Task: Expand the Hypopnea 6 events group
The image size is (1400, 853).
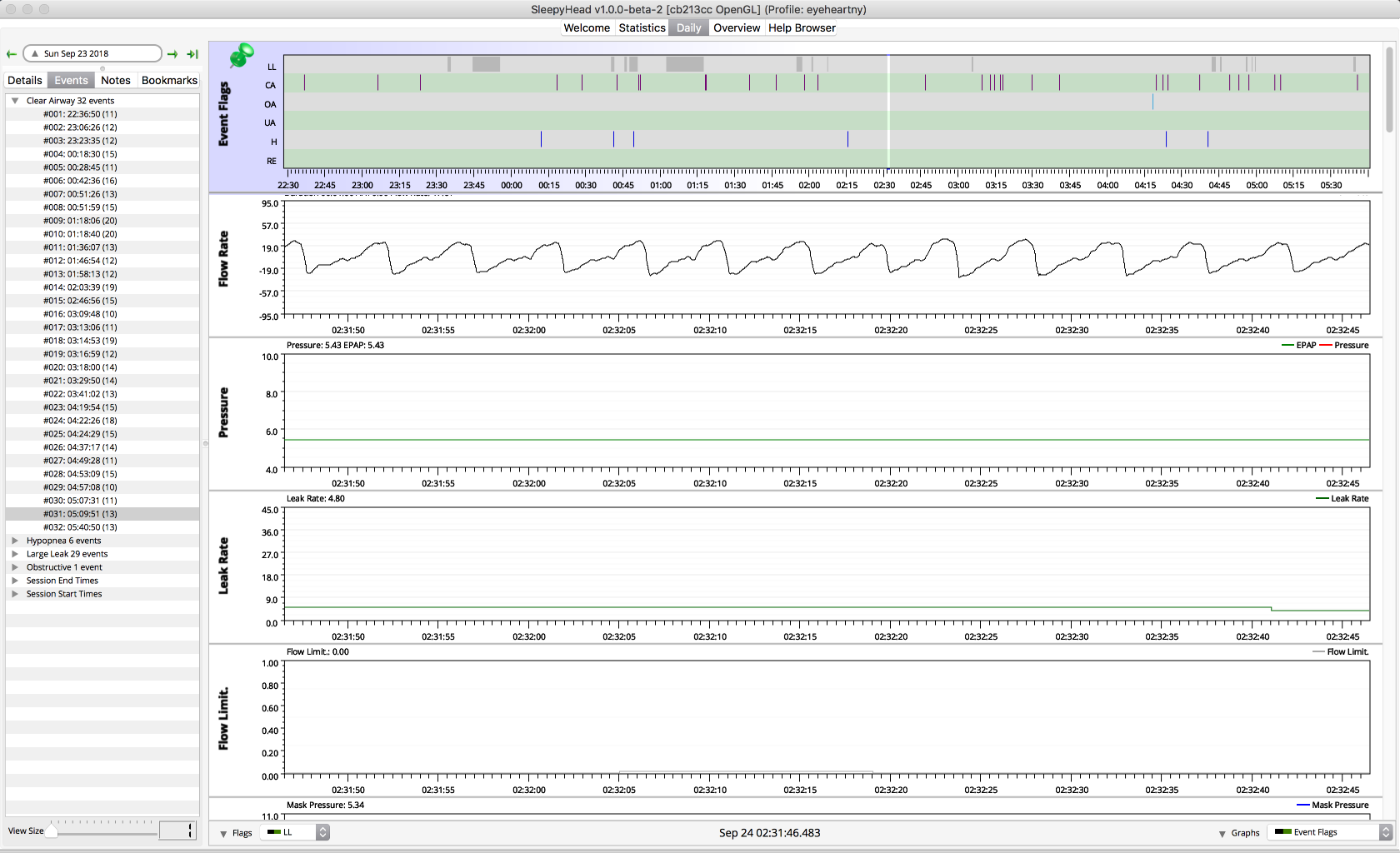Action: (x=15, y=541)
